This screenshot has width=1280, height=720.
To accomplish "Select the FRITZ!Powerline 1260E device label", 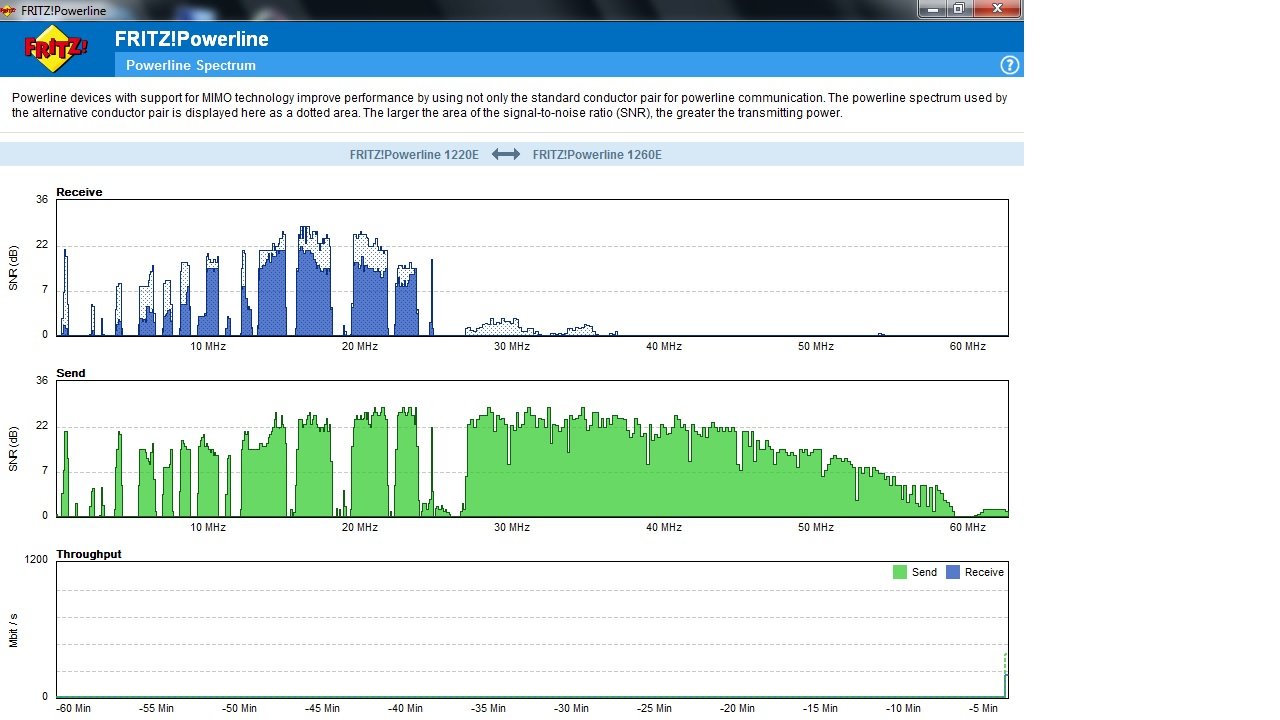I will [597, 155].
